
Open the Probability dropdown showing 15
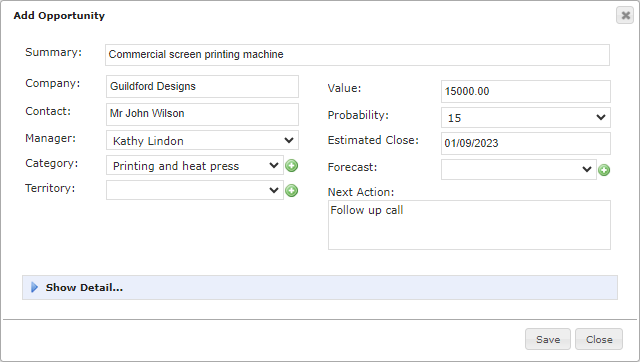coord(526,118)
